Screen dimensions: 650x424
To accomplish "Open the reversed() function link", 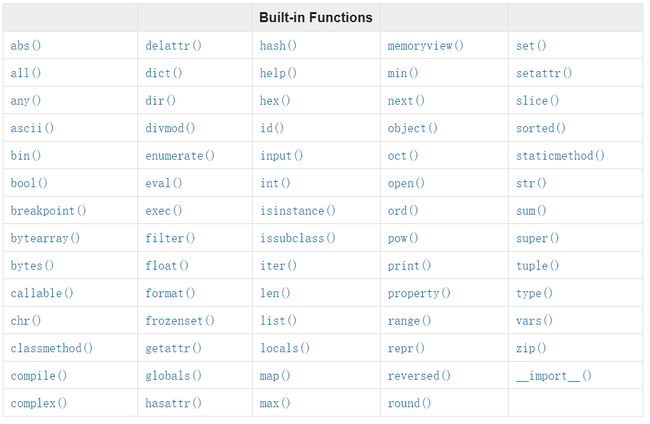I will (419, 376).
